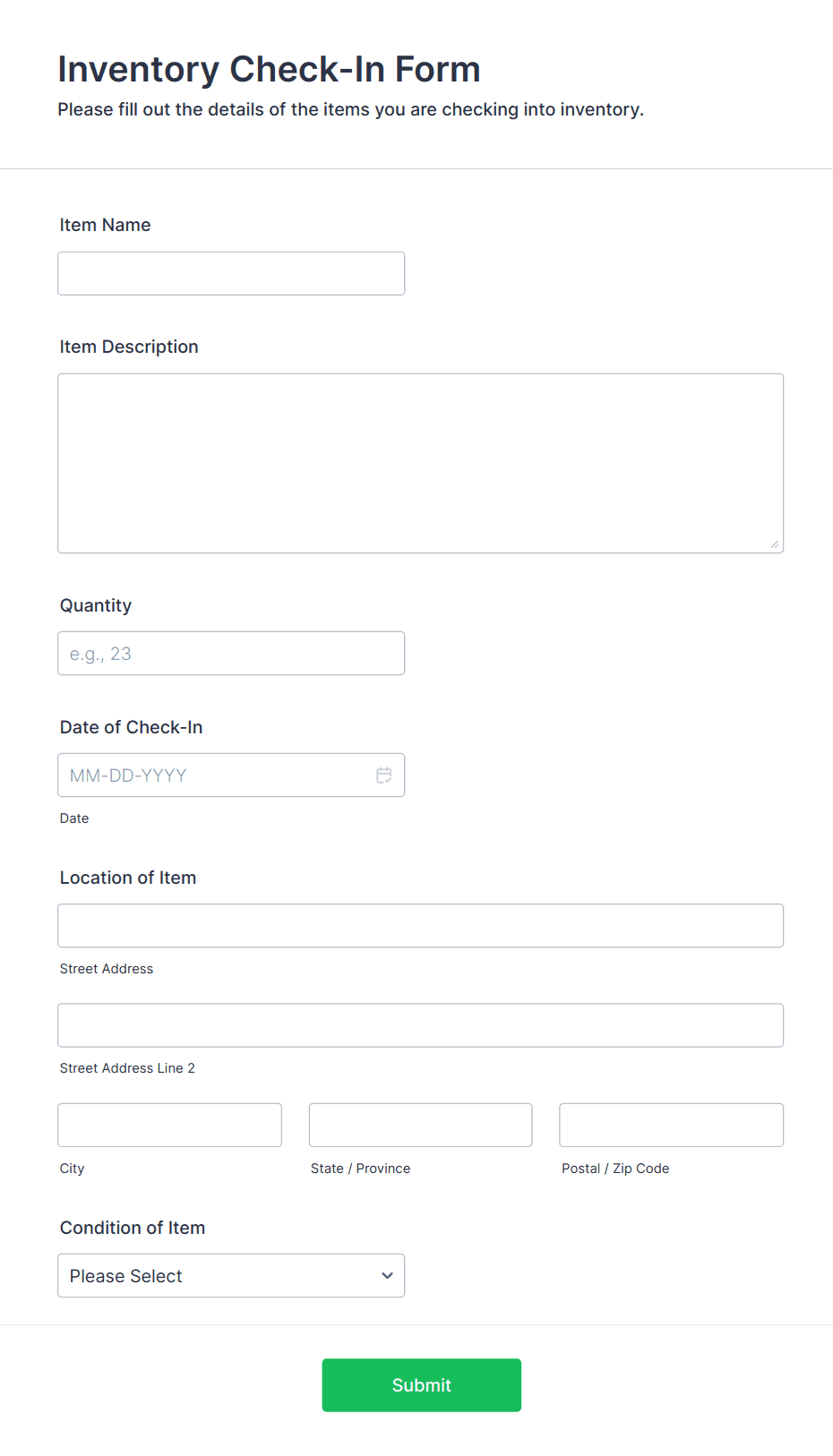Click the Condition of Item label
Image resolution: width=833 pixels, height=1456 pixels.
(132, 1228)
